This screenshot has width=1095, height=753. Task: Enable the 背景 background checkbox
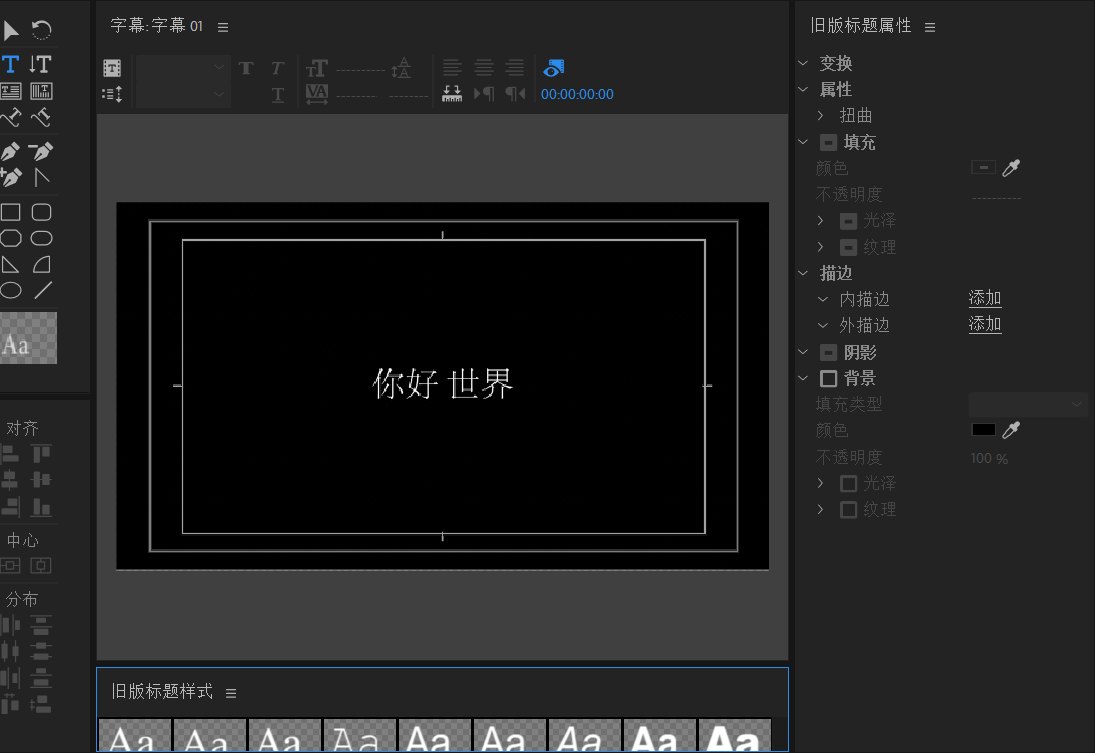click(828, 379)
